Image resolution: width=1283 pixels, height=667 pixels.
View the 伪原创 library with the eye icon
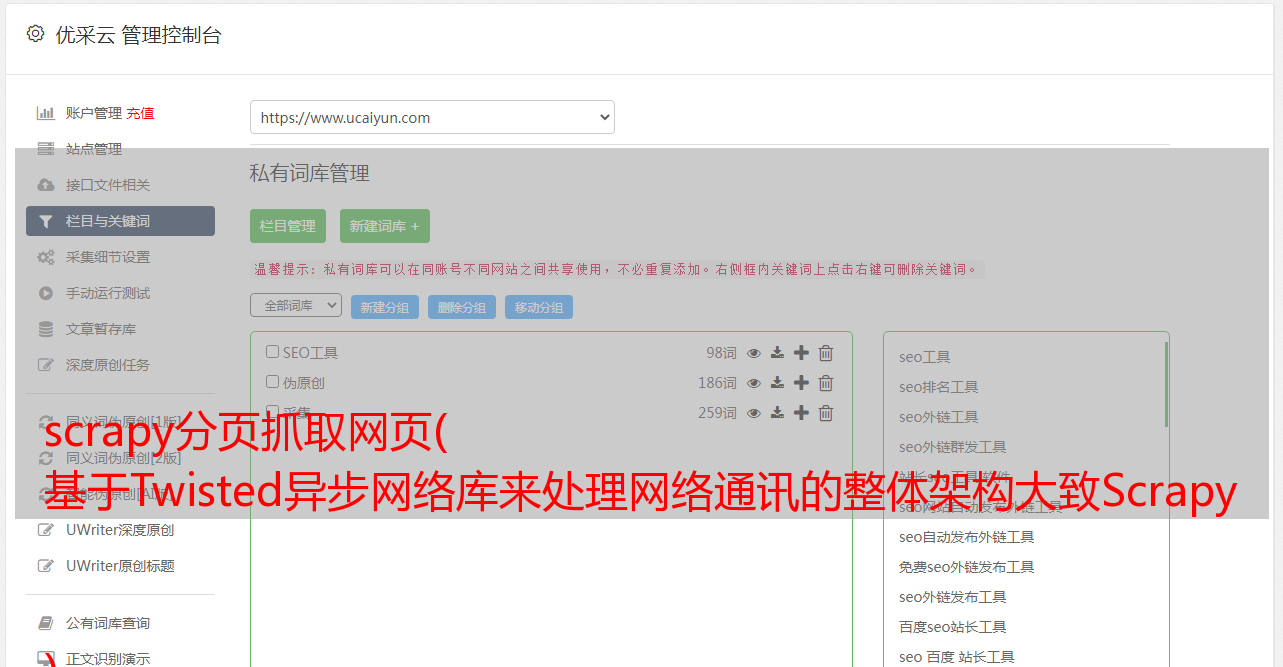[x=754, y=383]
